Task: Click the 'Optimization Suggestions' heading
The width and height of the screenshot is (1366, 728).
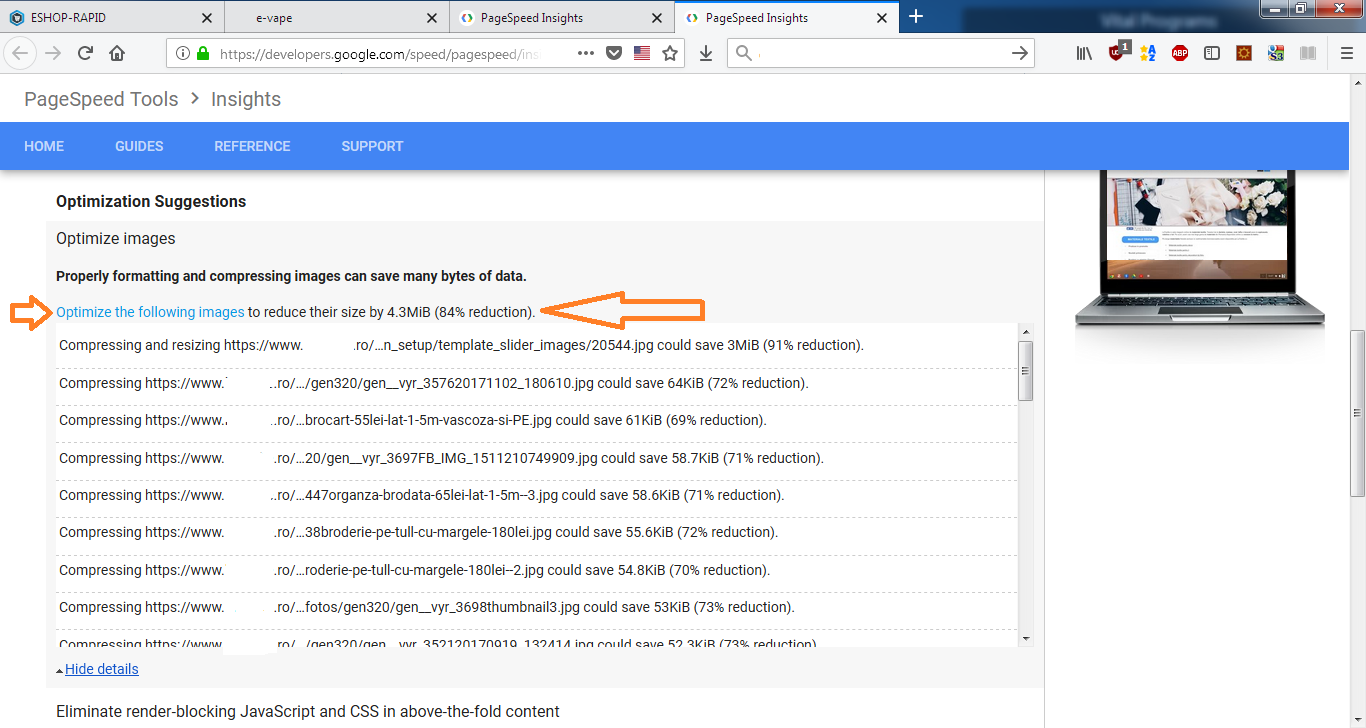Action: 151,201
